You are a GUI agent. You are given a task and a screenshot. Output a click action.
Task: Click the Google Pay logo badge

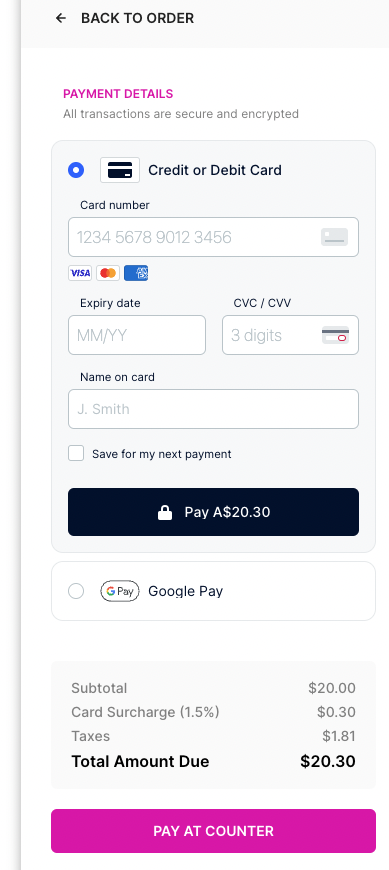tap(120, 591)
